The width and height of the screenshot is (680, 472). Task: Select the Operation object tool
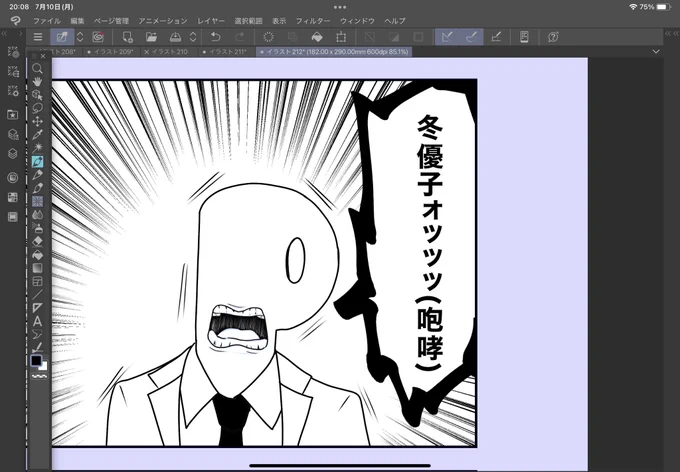(37, 95)
